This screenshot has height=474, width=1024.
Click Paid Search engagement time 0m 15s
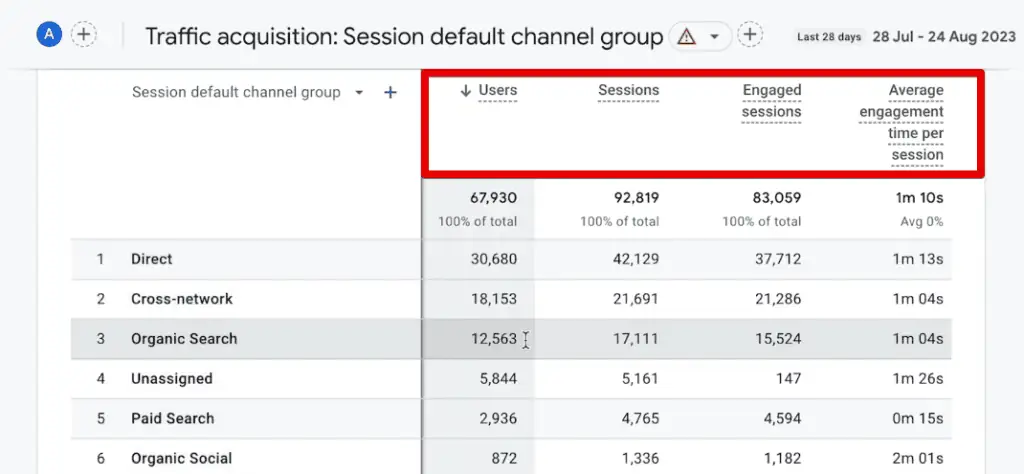pos(918,419)
